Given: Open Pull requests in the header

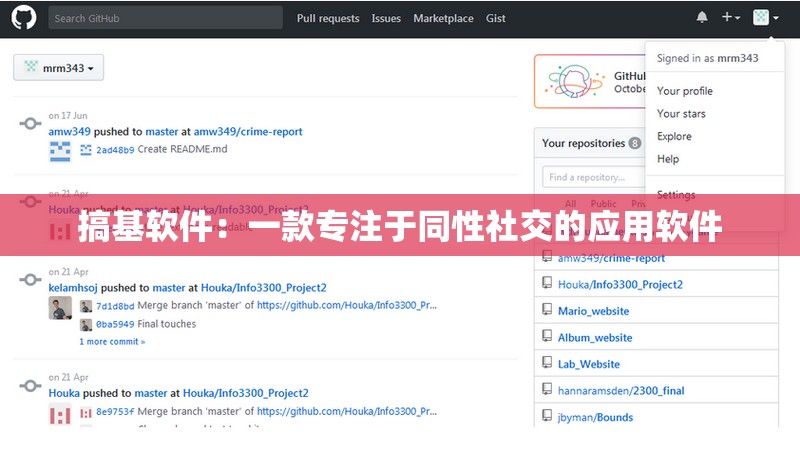Looking at the screenshot, I should [328, 18].
